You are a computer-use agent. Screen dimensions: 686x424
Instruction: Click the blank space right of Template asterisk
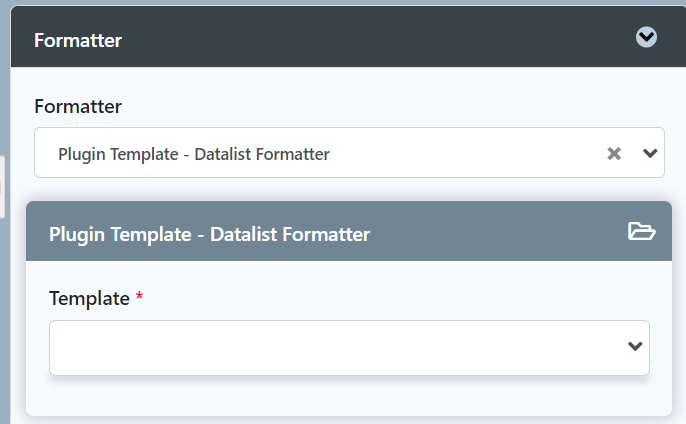(x=400, y=298)
